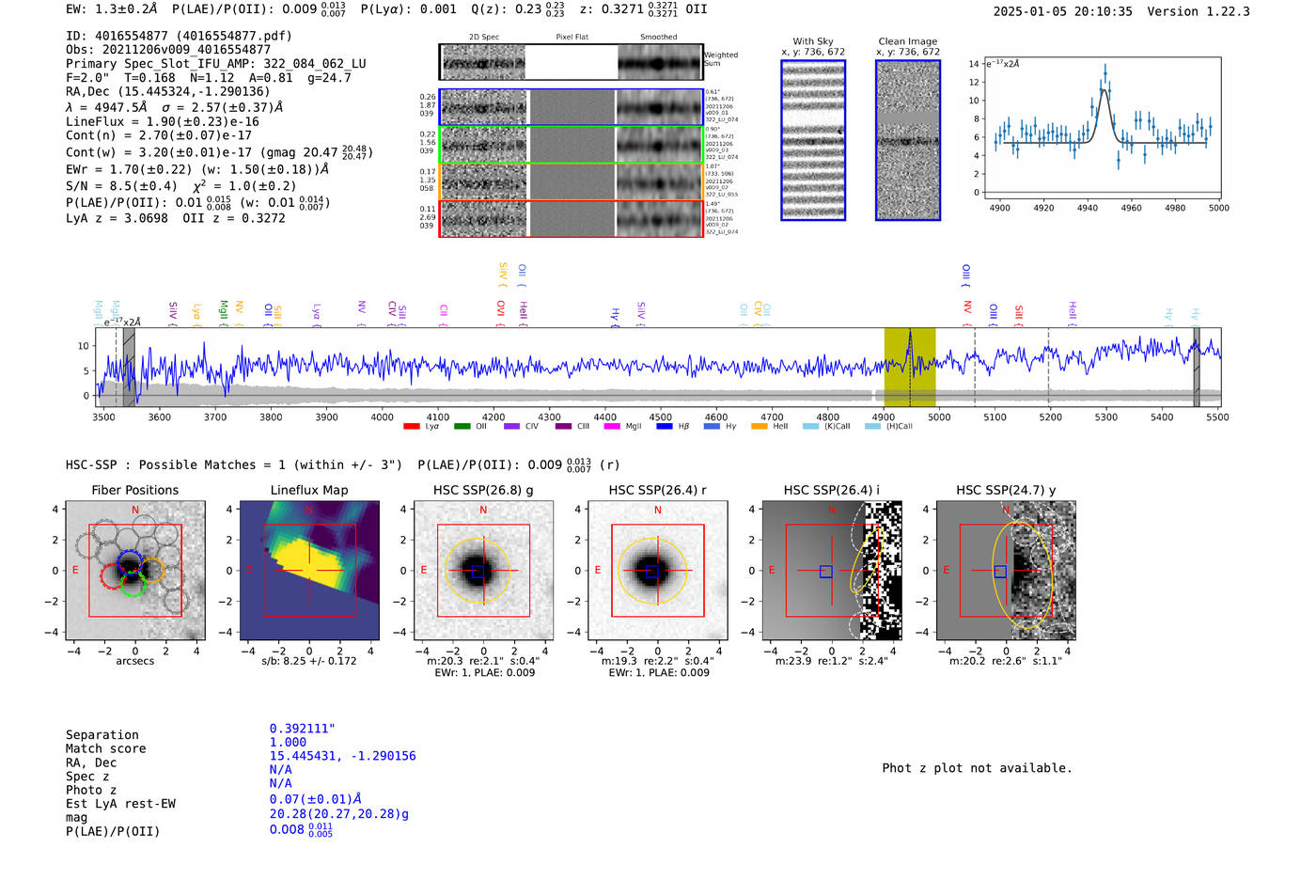Click the orange-bordered fiber spectrum row
The height and width of the screenshot is (896, 1316).
point(572,181)
